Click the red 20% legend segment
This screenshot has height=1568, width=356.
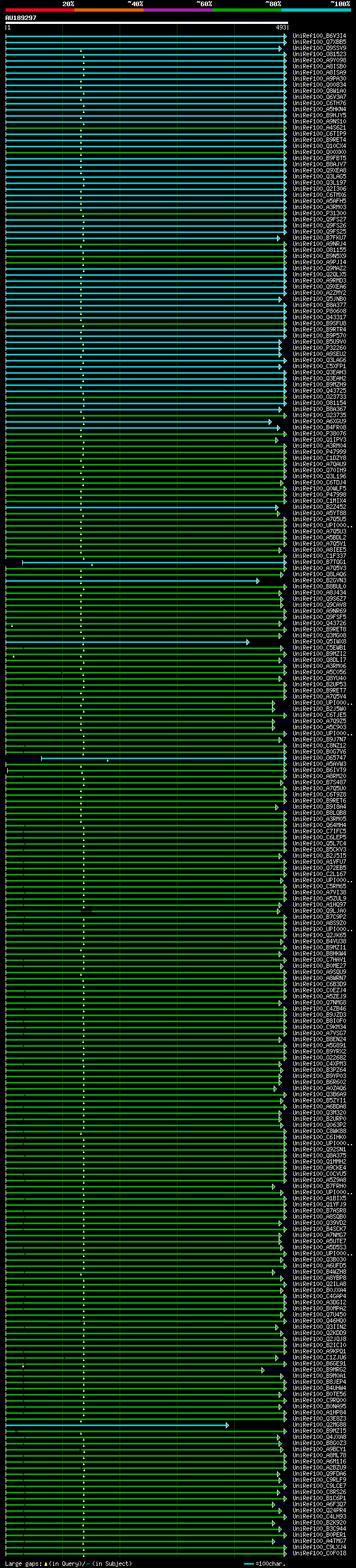coord(39,11)
